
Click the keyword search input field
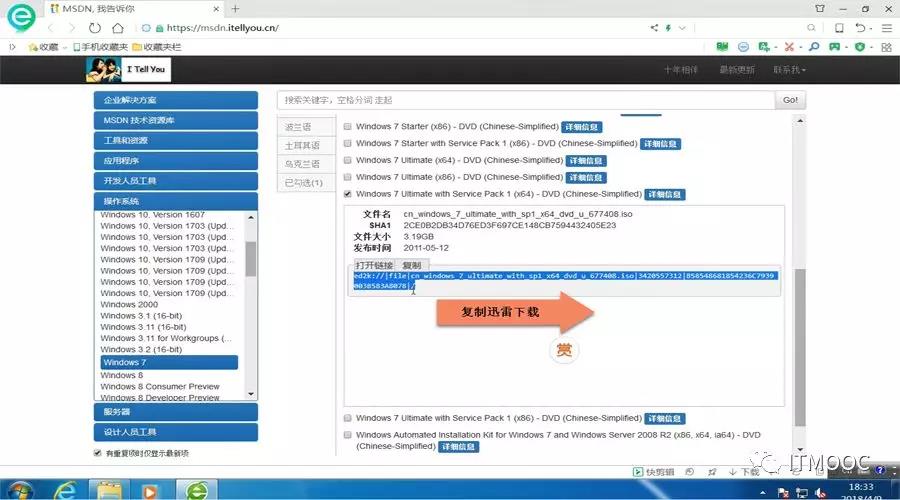coord(526,100)
